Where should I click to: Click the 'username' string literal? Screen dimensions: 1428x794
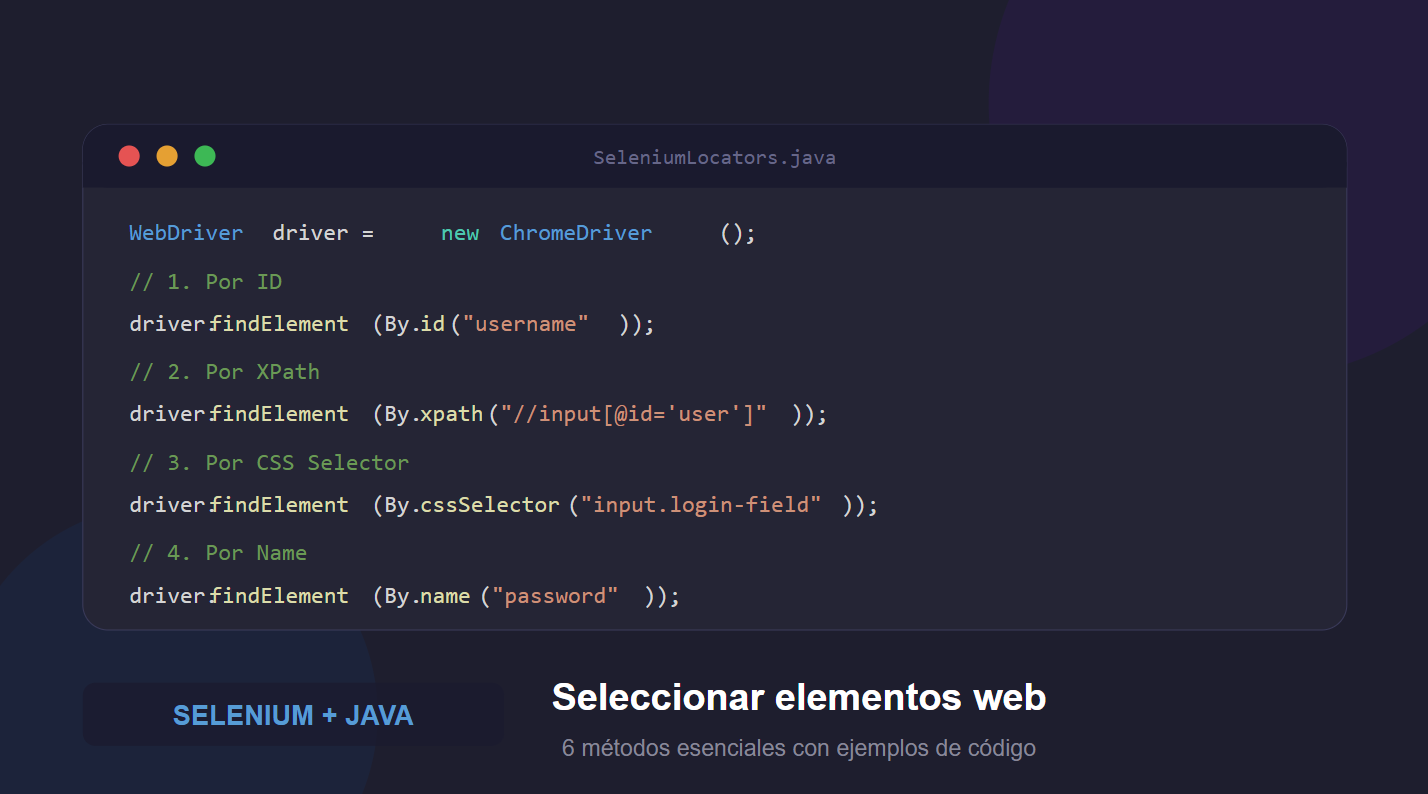click(x=524, y=323)
